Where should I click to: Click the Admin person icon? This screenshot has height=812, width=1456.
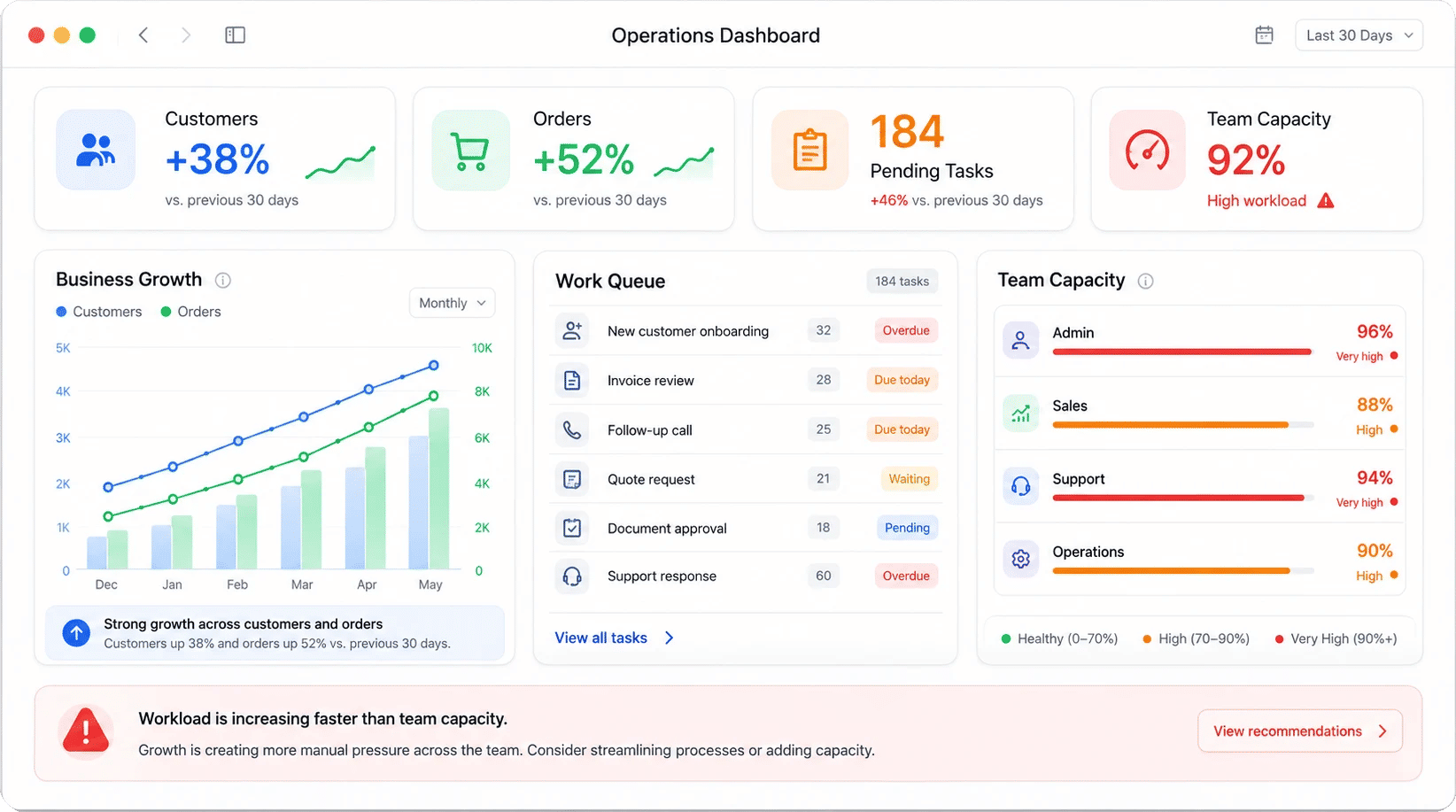pyautogui.click(x=1020, y=340)
